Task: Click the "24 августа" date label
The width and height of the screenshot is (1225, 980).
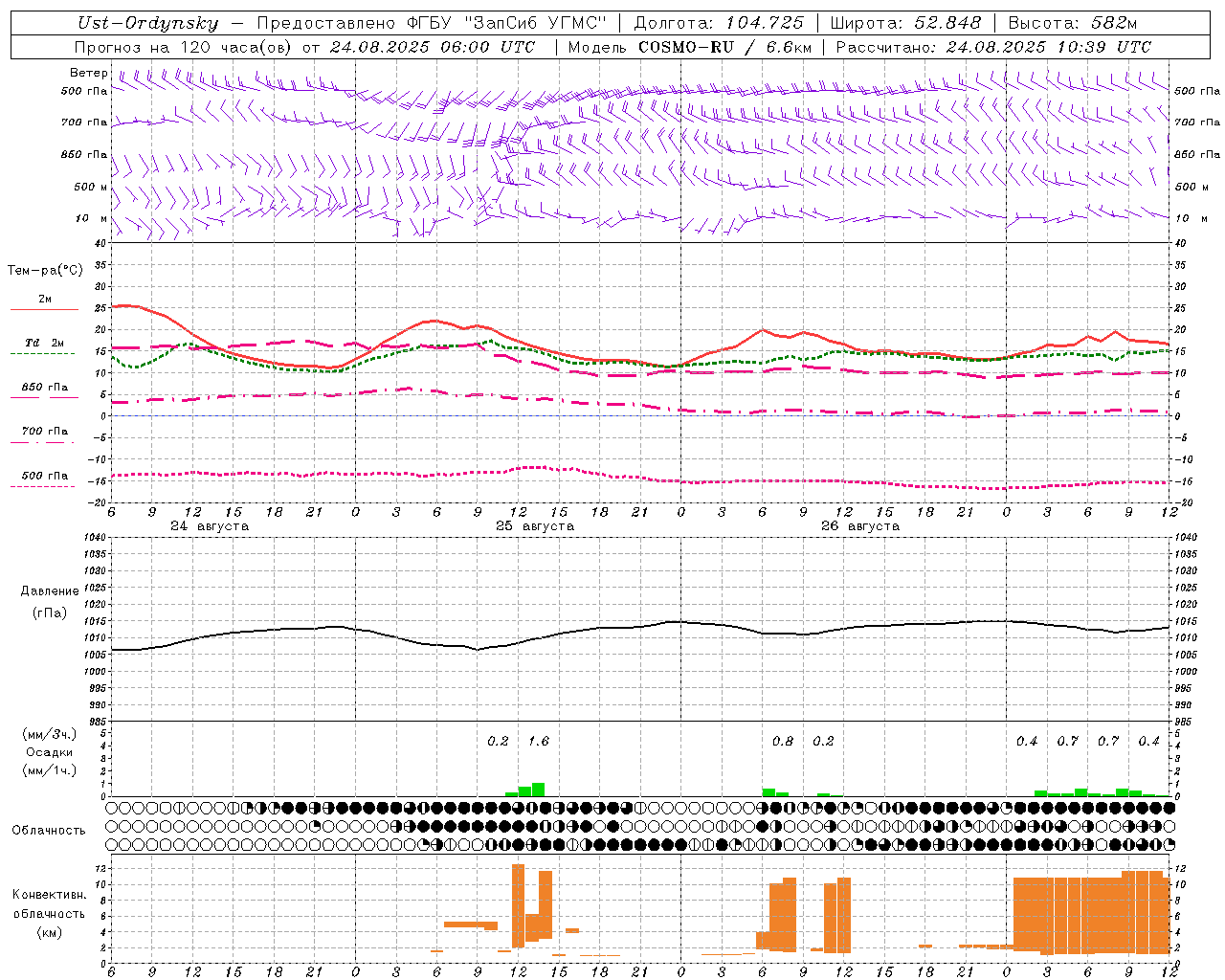Action: [210, 526]
